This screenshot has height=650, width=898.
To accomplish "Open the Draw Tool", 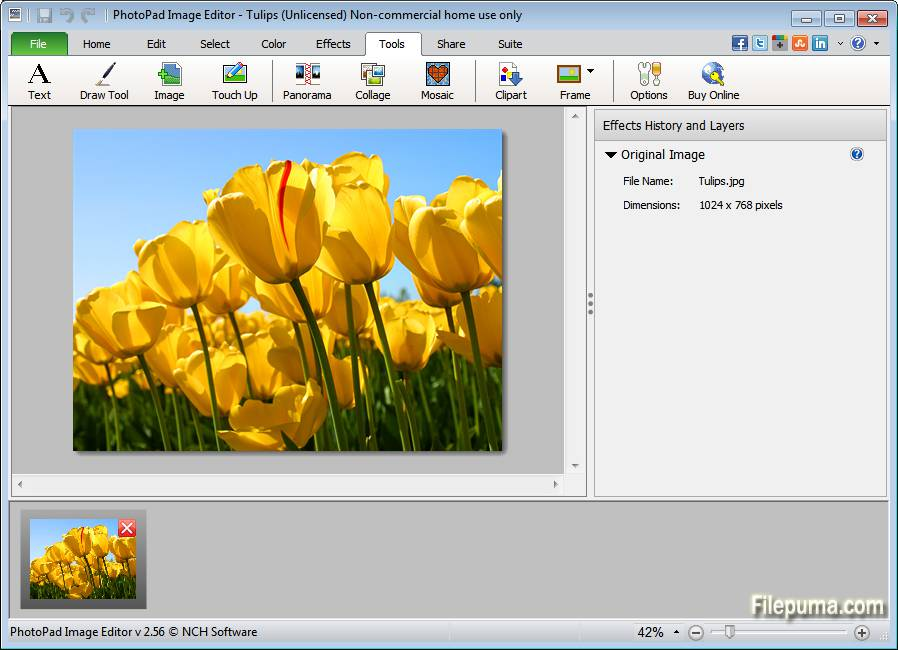I will [x=104, y=75].
